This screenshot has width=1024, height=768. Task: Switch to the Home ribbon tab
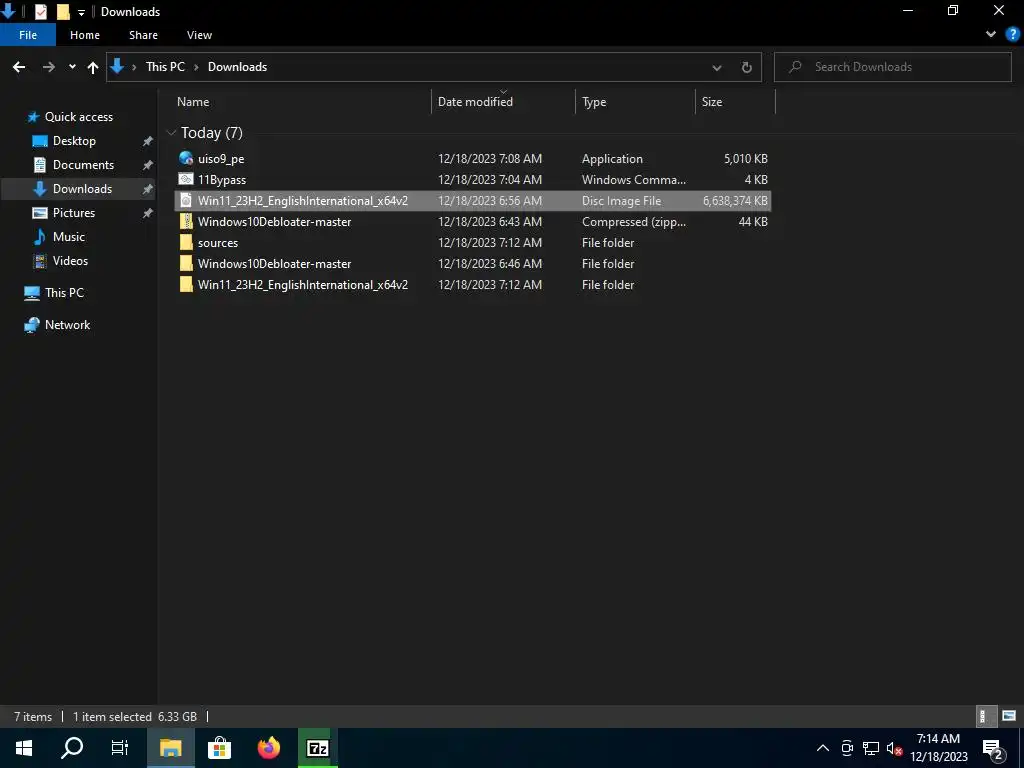[x=85, y=35]
